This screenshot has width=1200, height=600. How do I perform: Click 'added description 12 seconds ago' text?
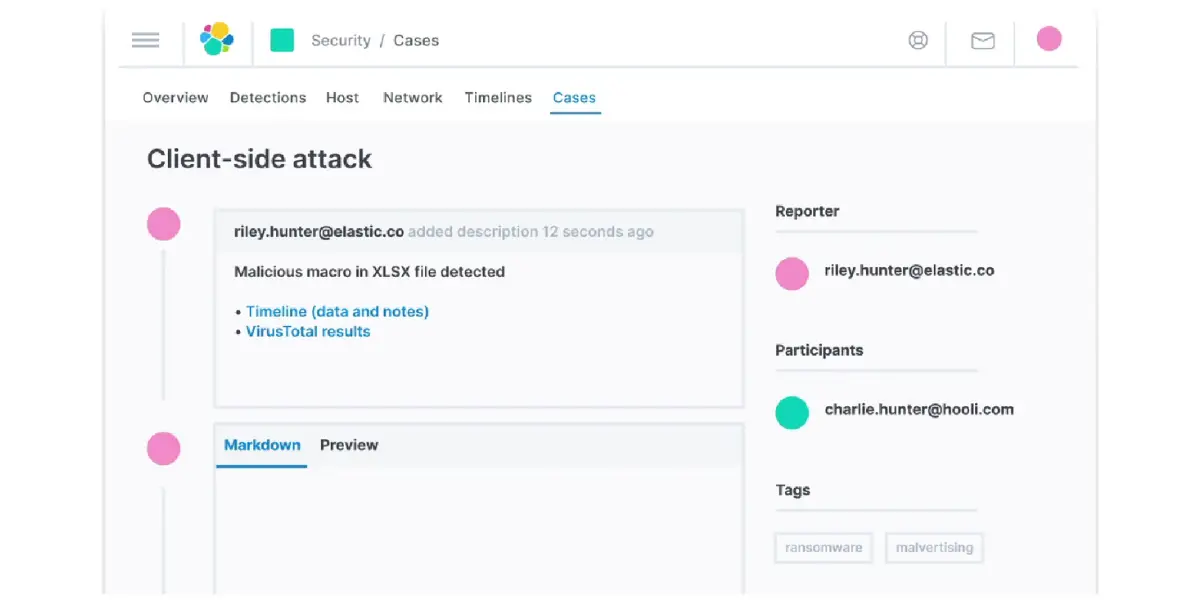click(531, 232)
